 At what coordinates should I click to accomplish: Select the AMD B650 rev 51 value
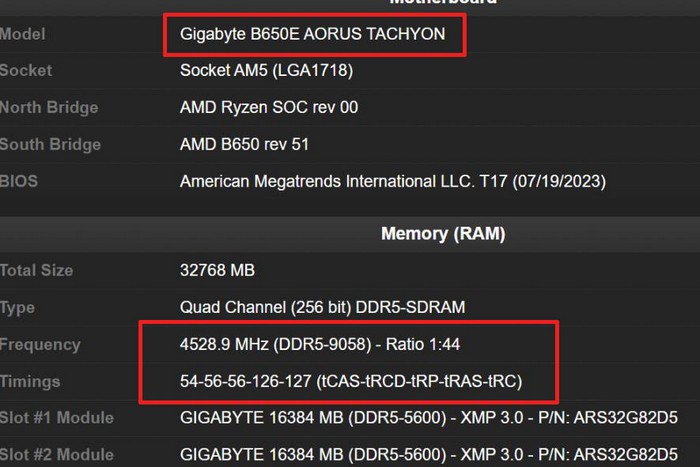pyautogui.click(x=244, y=144)
